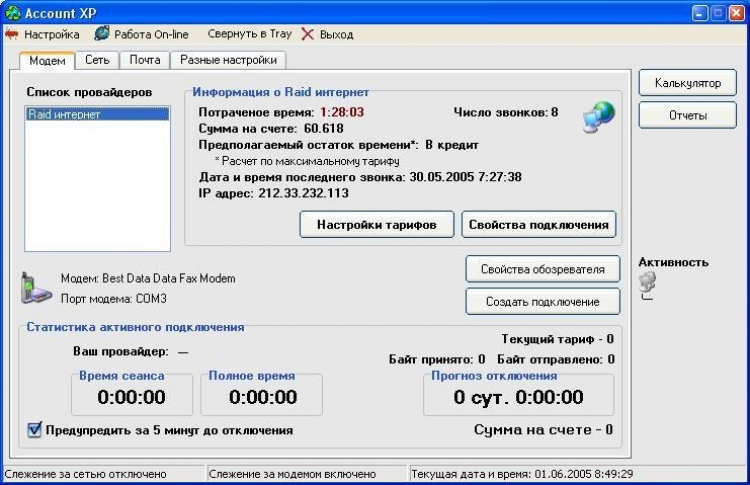
Task: Click the last call date 30.05.2005 7:27:38
Action: click(x=465, y=177)
